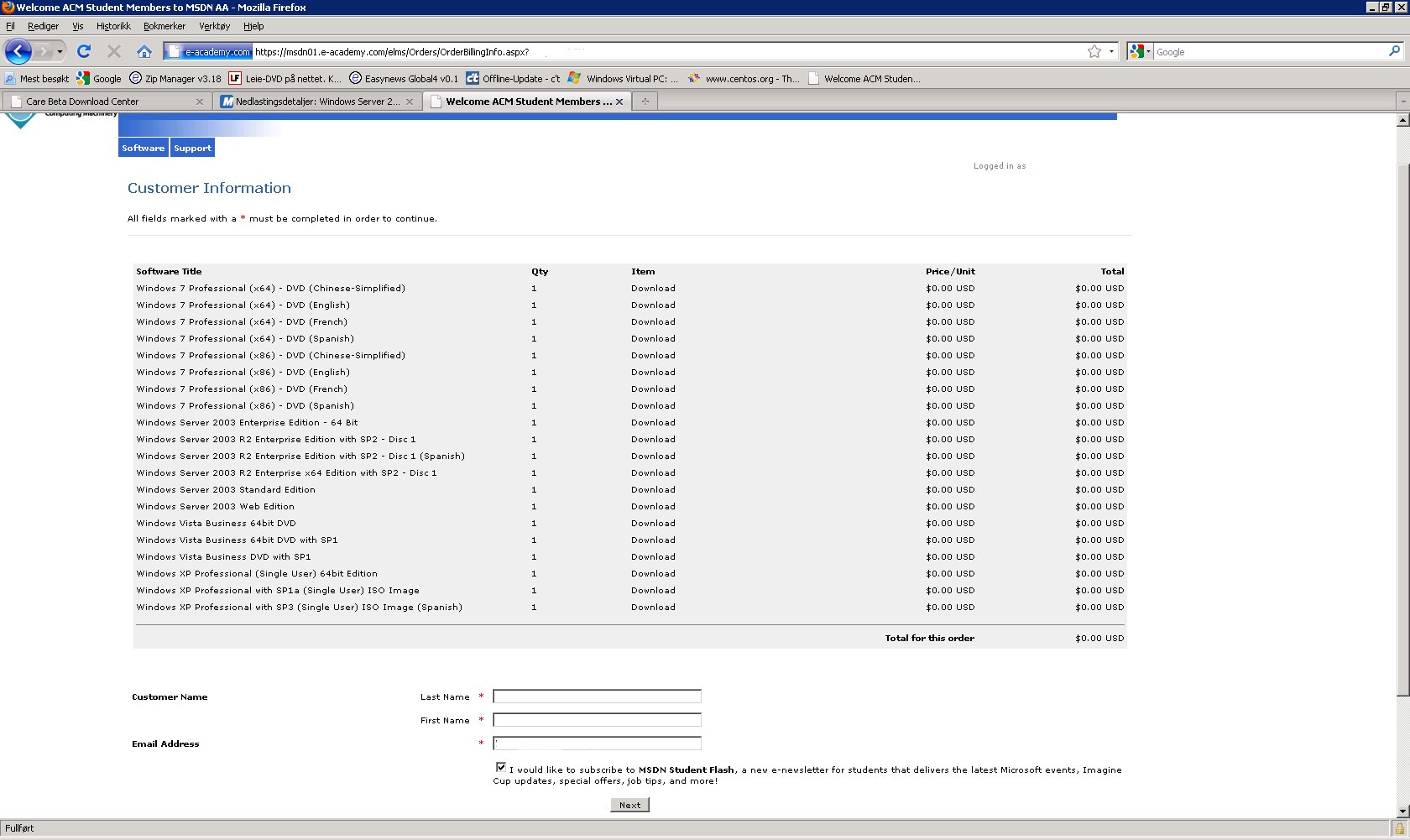Click the vertical scrollbar up arrow

point(1402,120)
